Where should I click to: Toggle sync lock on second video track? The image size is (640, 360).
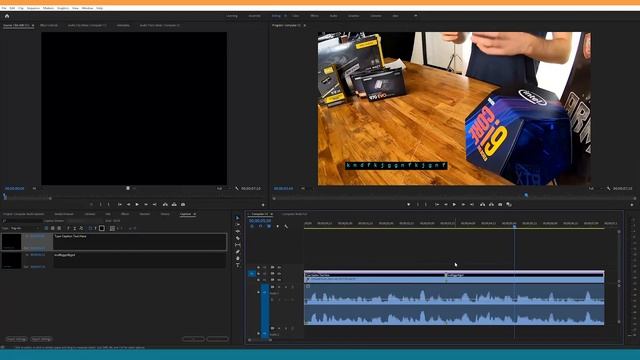272,274
